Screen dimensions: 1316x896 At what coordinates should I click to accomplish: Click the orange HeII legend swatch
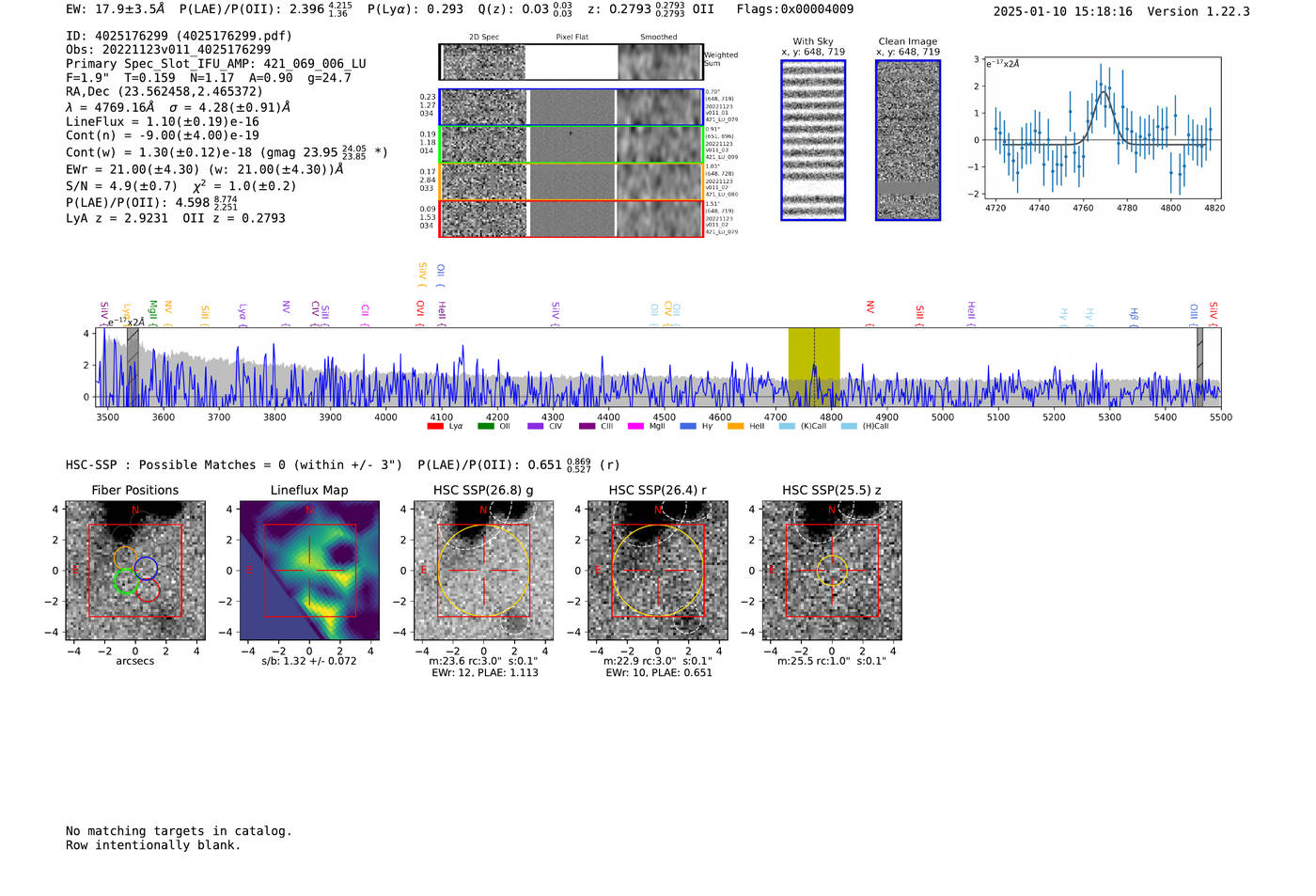pyautogui.click(x=735, y=426)
